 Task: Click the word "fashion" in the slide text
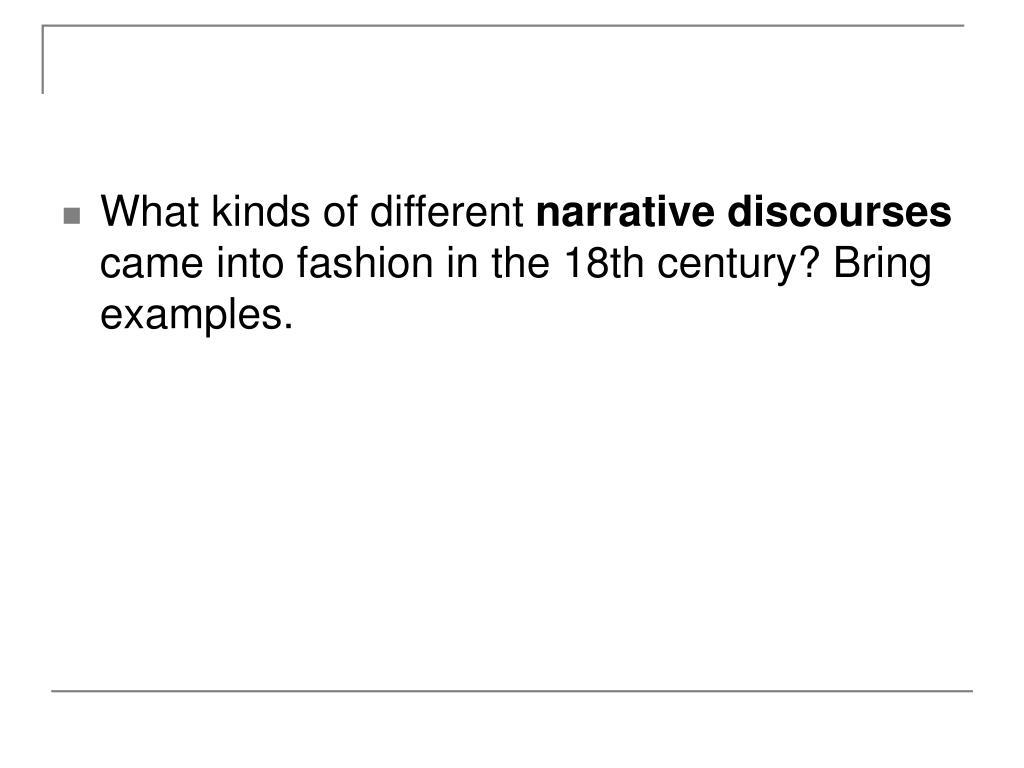click(365, 263)
